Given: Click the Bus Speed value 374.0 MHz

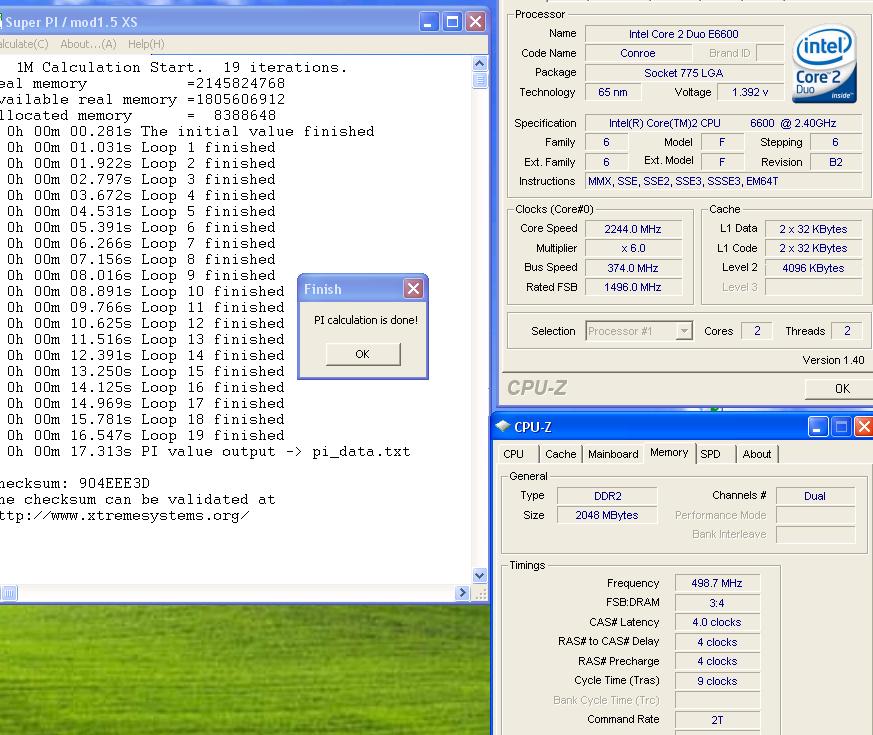Looking at the screenshot, I should point(633,268).
